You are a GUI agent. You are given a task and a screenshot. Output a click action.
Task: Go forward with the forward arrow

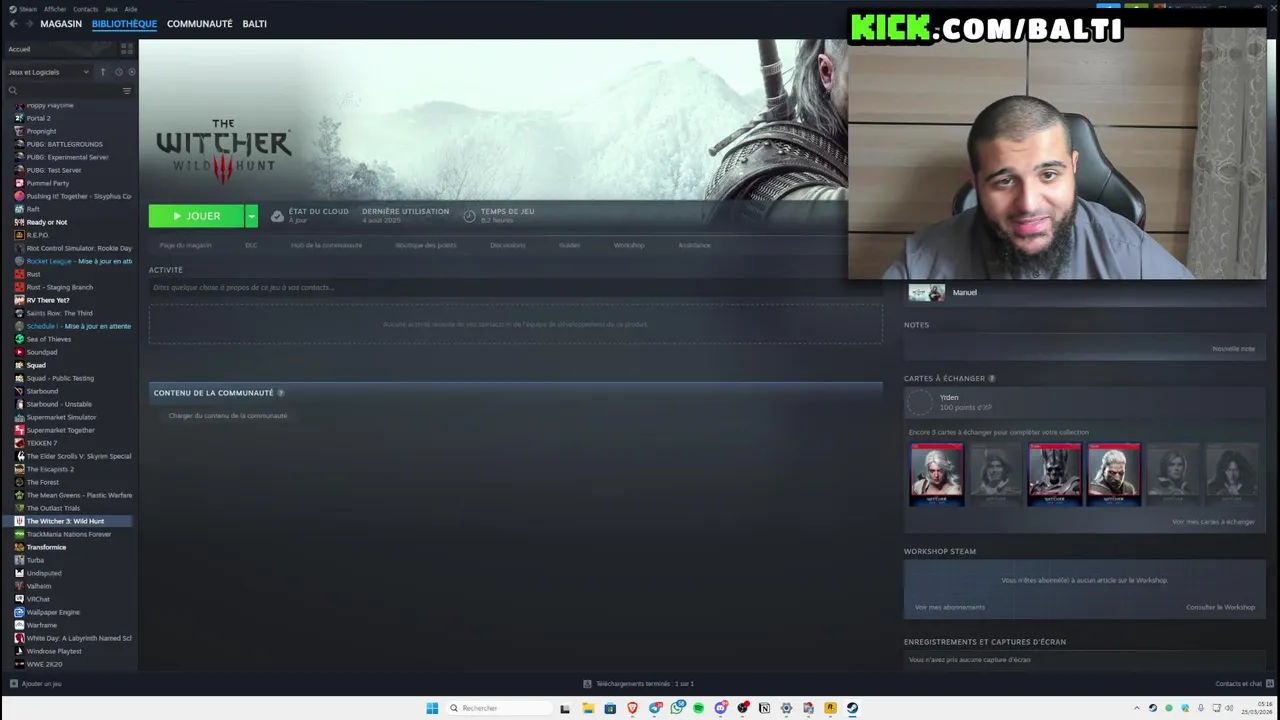[x=29, y=23]
